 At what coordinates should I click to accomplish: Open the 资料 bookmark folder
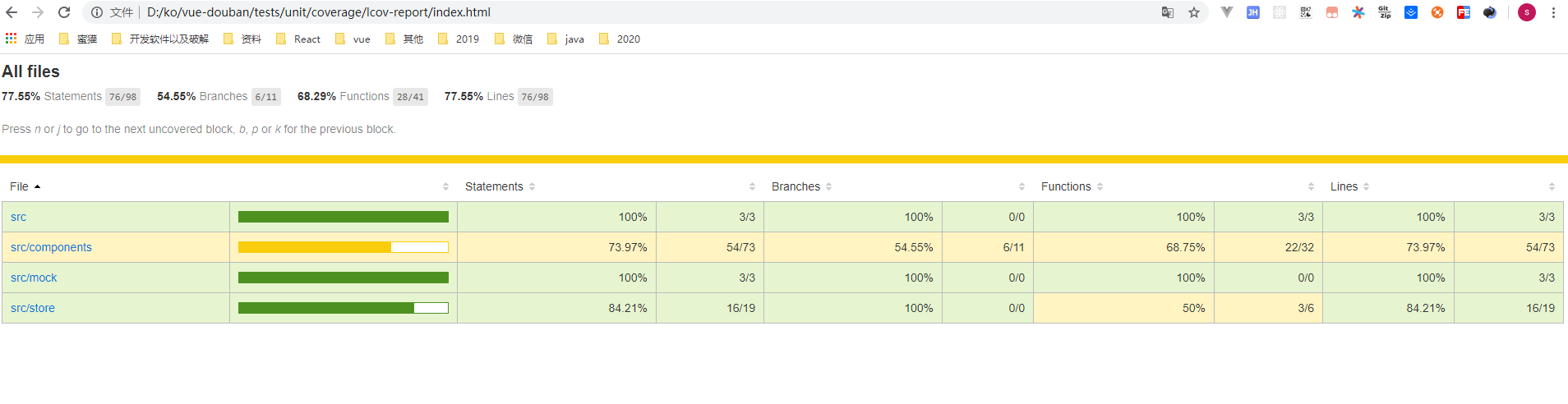[x=242, y=39]
